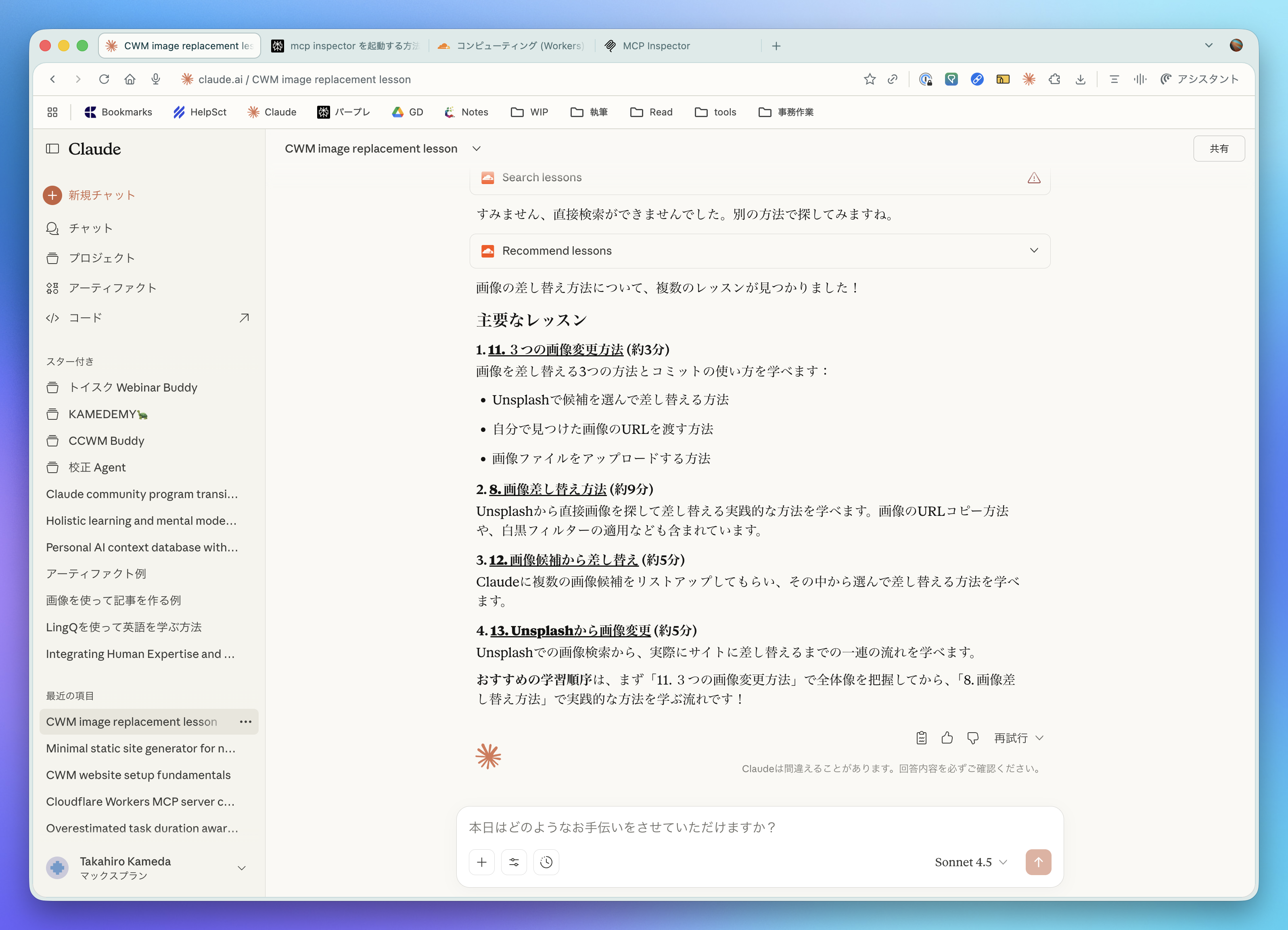
Task: Copy the response with clipboard icon
Action: coord(921,737)
